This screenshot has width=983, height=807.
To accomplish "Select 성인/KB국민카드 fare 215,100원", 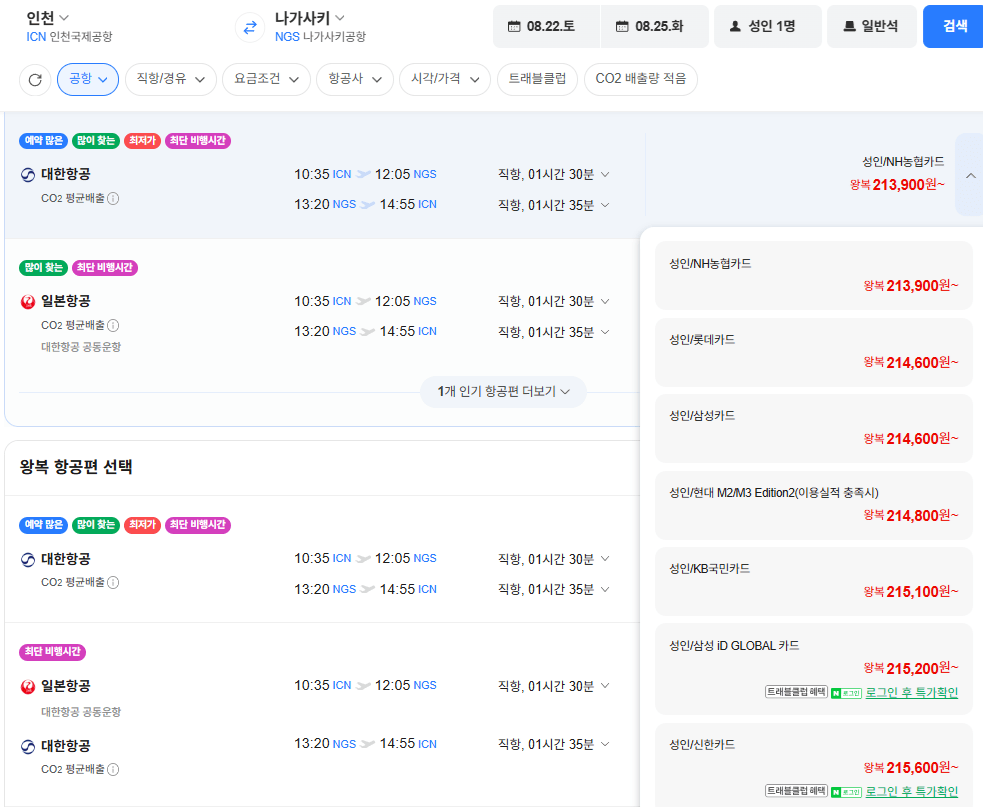I will pos(814,581).
